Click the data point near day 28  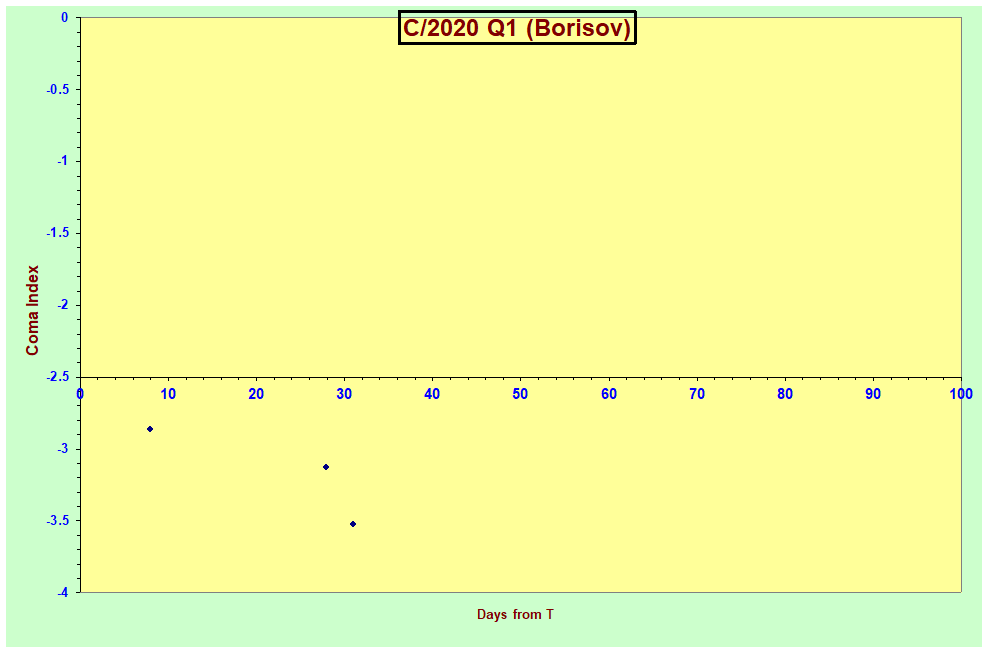pyautogui.click(x=326, y=467)
